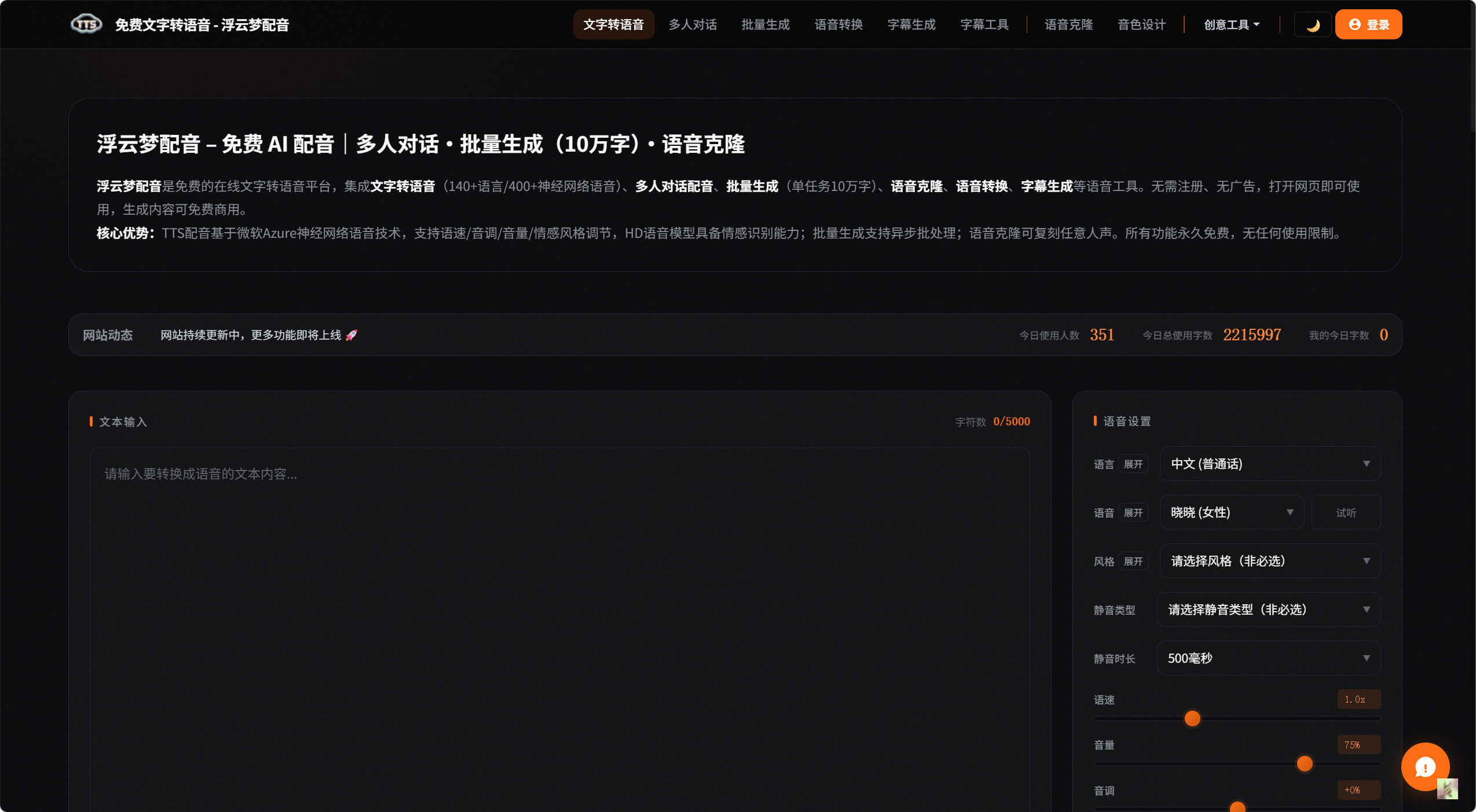
Task: Expand the 风格 list with 展开
Action: click(1133, 561)
